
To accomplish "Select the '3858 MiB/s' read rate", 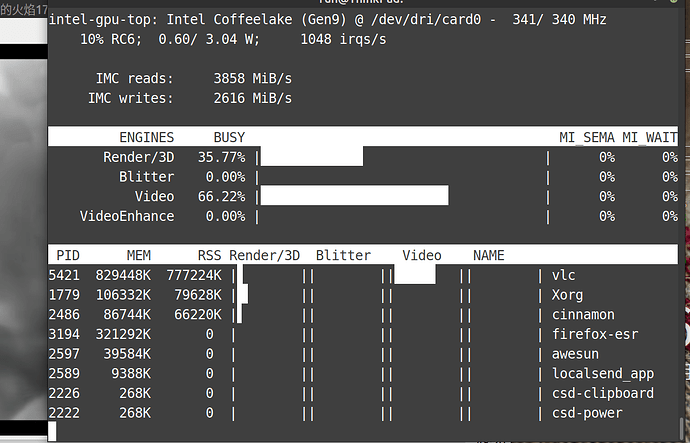I will (253, 79).
